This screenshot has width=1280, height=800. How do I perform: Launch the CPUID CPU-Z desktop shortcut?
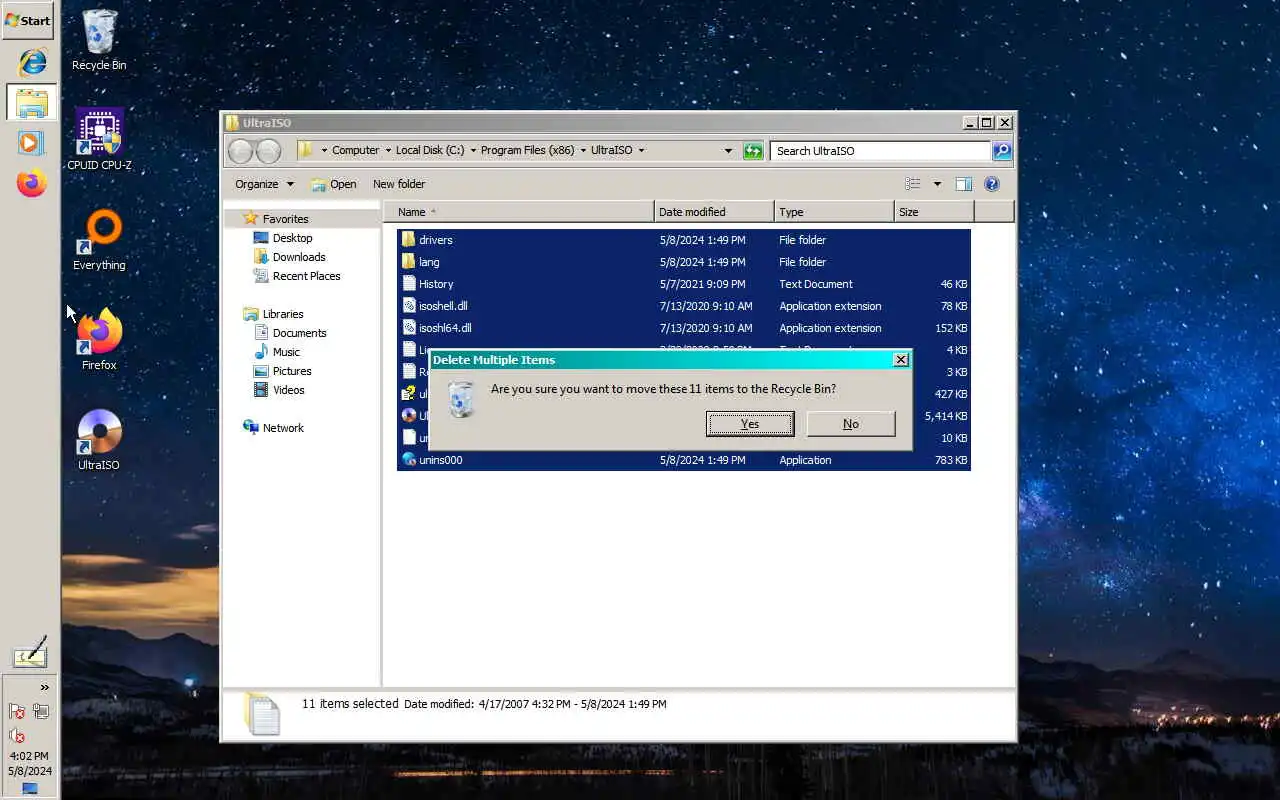(99, 140)
